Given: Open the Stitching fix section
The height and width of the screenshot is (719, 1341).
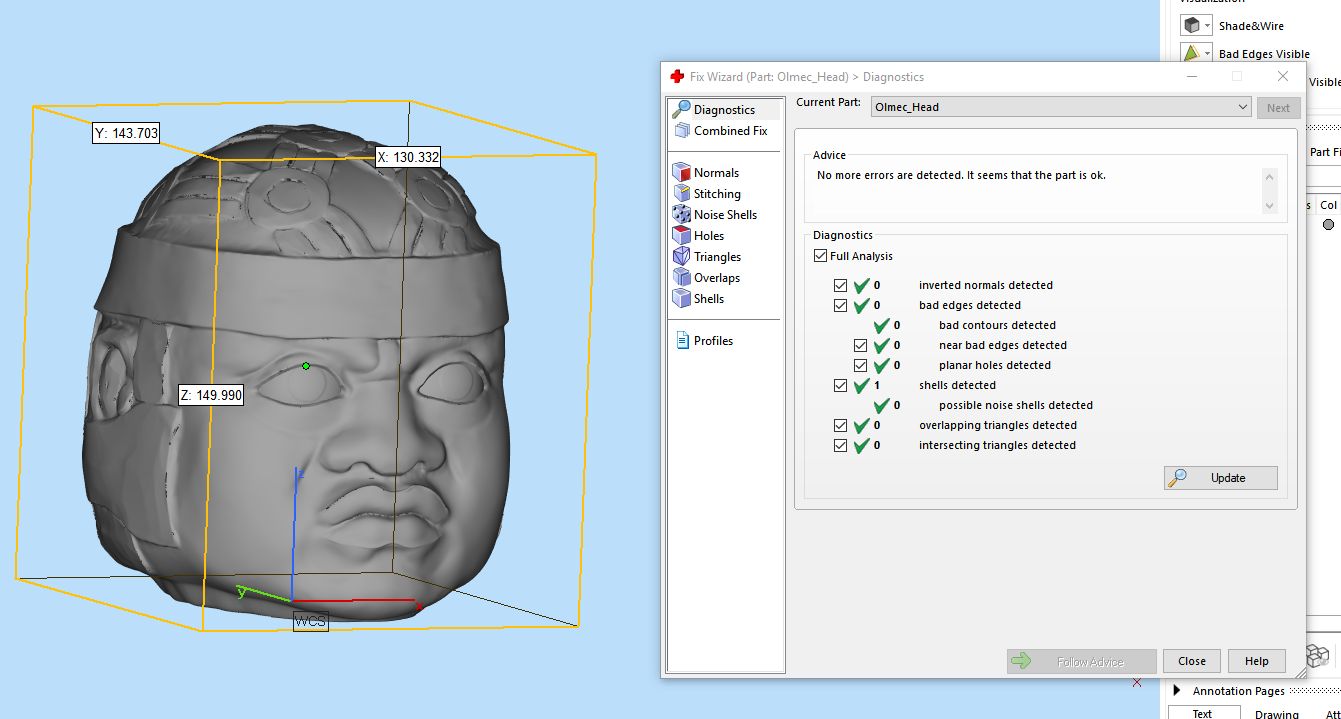Looking at the screenshot, I should pos(716,194).
